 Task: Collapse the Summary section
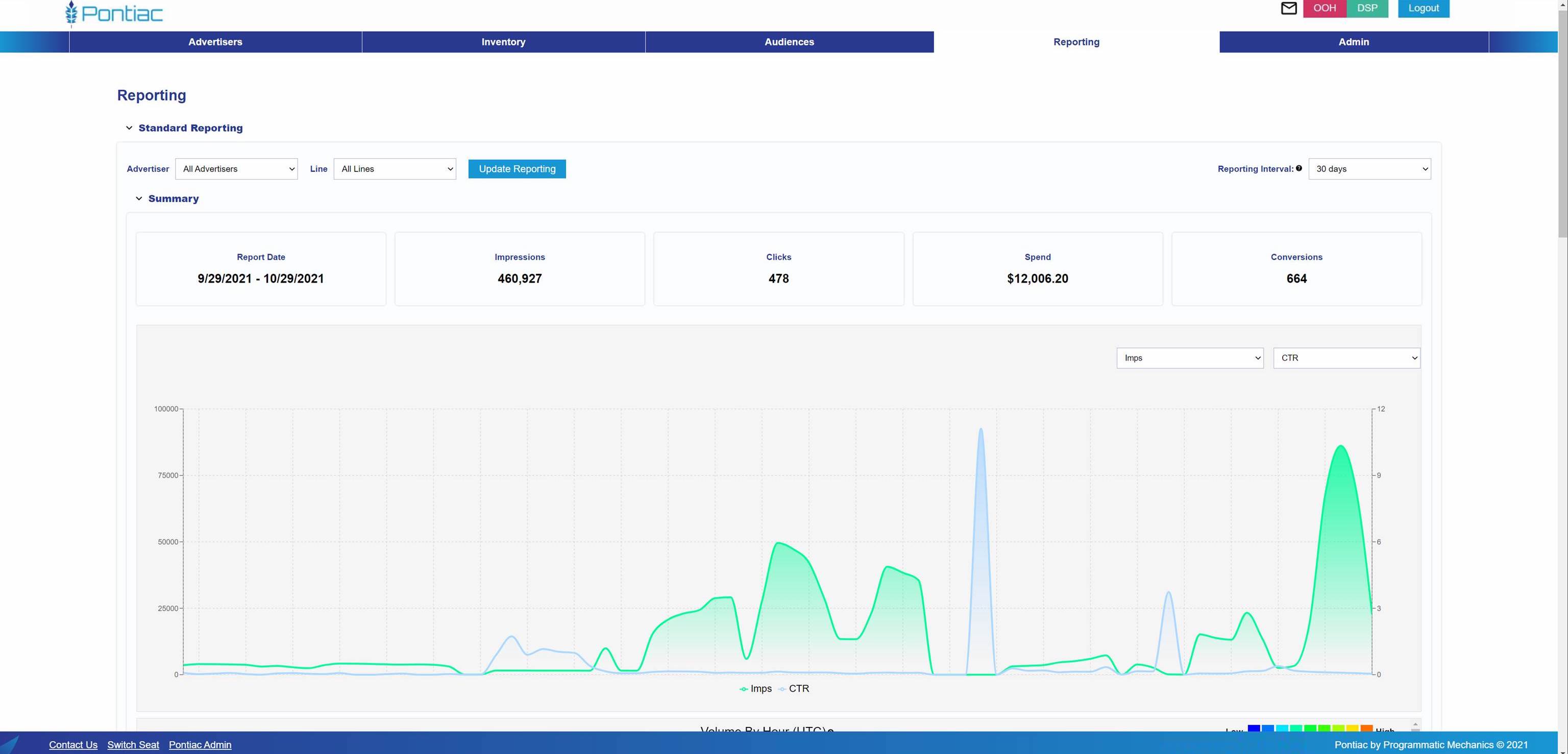139,198
